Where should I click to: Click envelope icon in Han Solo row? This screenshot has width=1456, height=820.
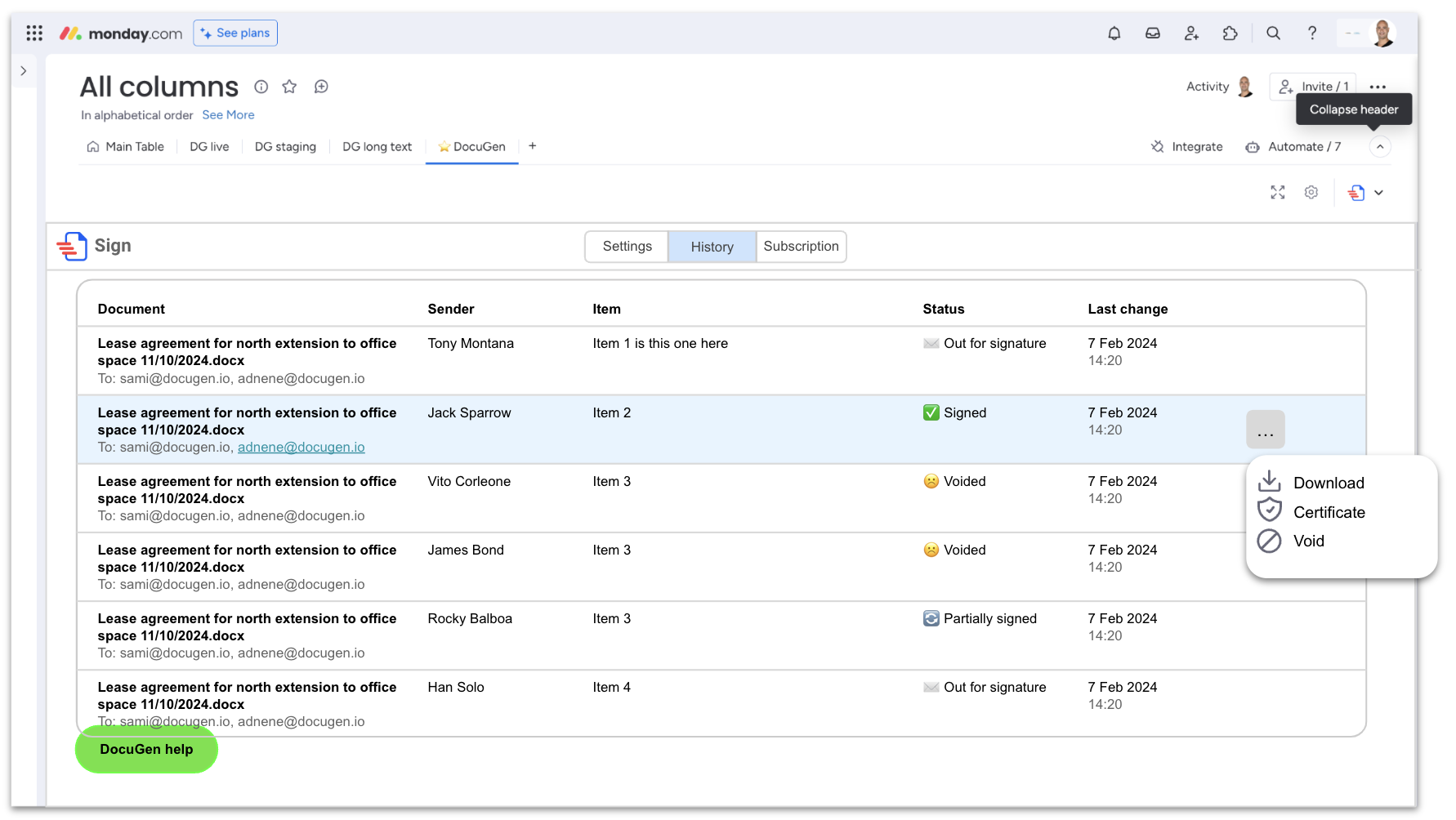[x=931, y=687]
